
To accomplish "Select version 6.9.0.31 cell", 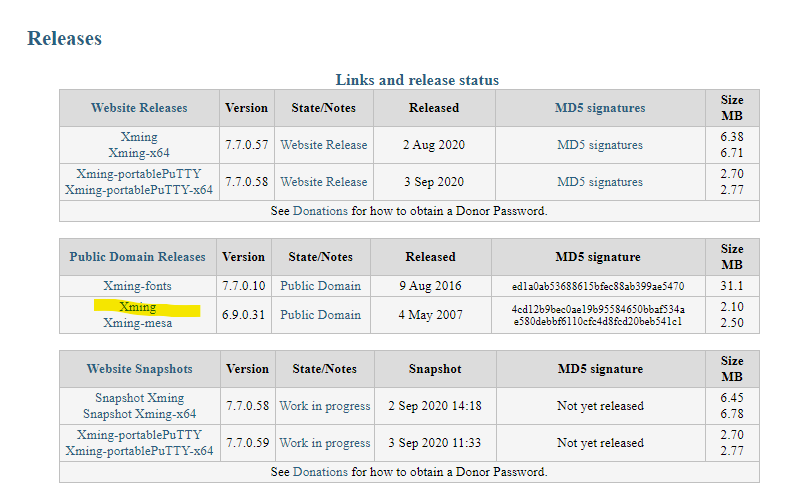I will pyautogui.click(x=243, y=315).
